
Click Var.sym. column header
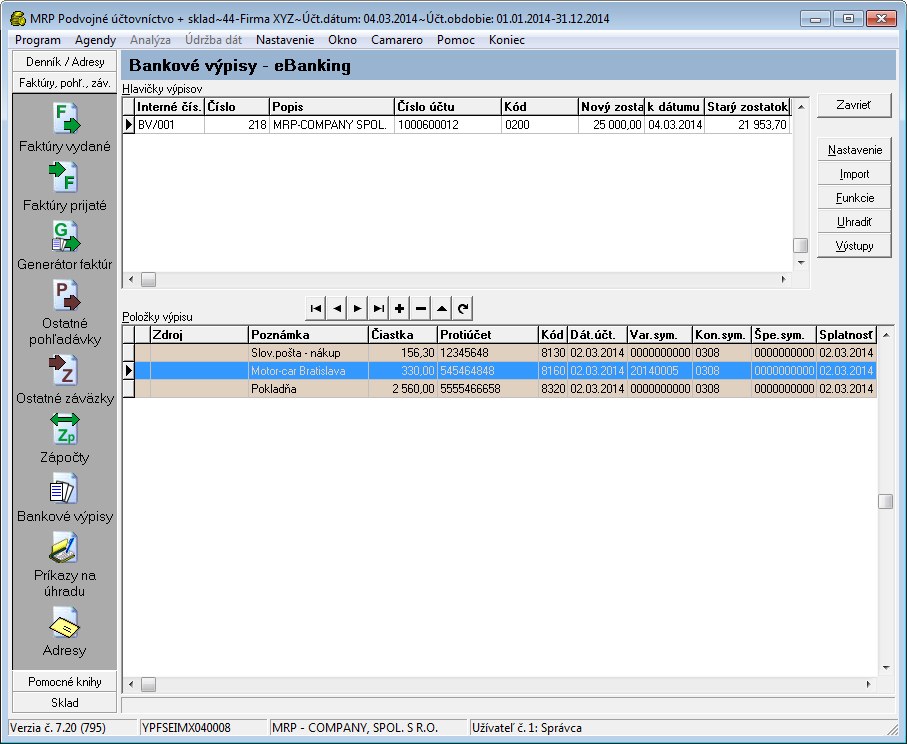click(660, 334)
